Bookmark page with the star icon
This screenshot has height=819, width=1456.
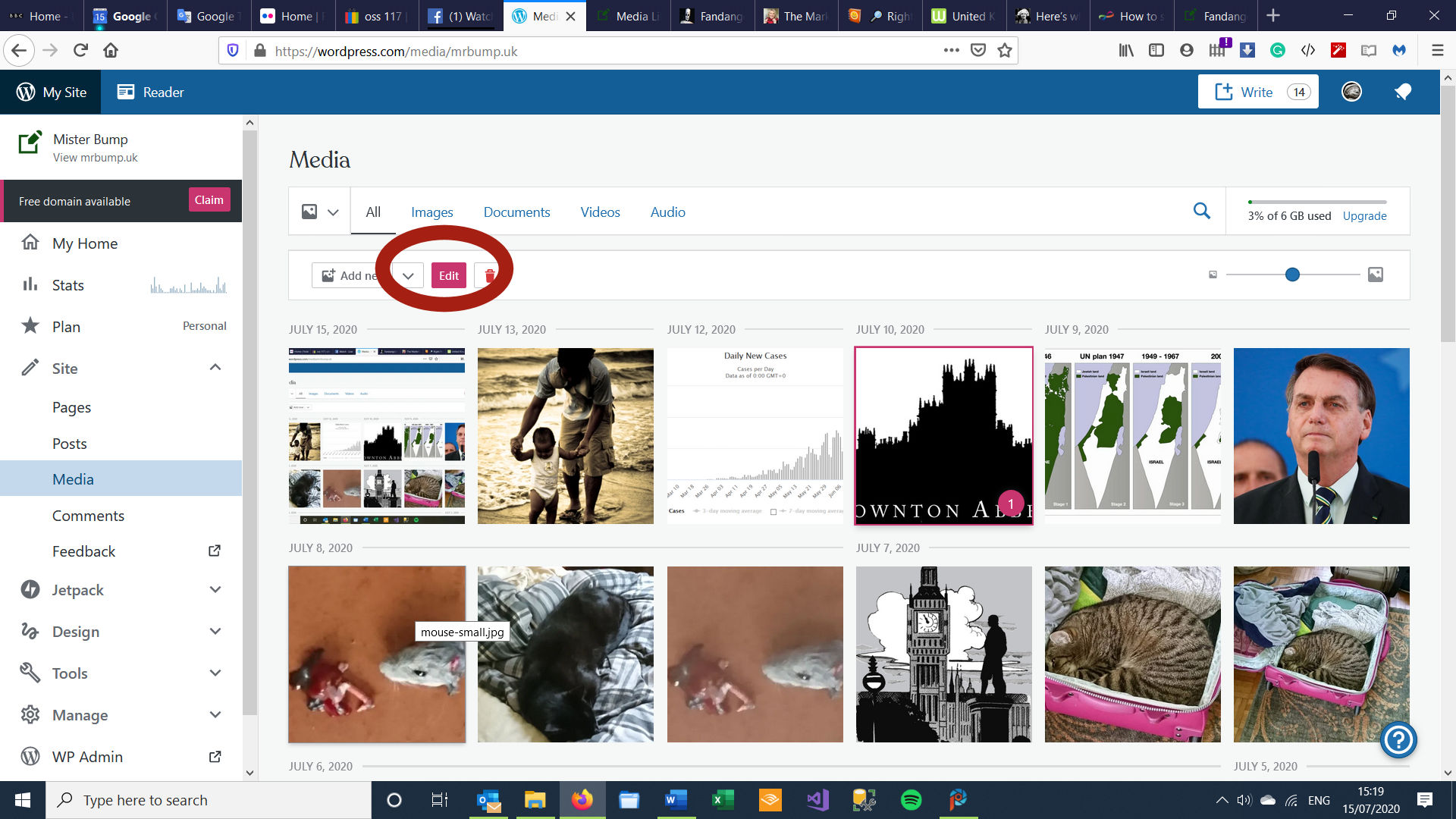[1005, 51]
